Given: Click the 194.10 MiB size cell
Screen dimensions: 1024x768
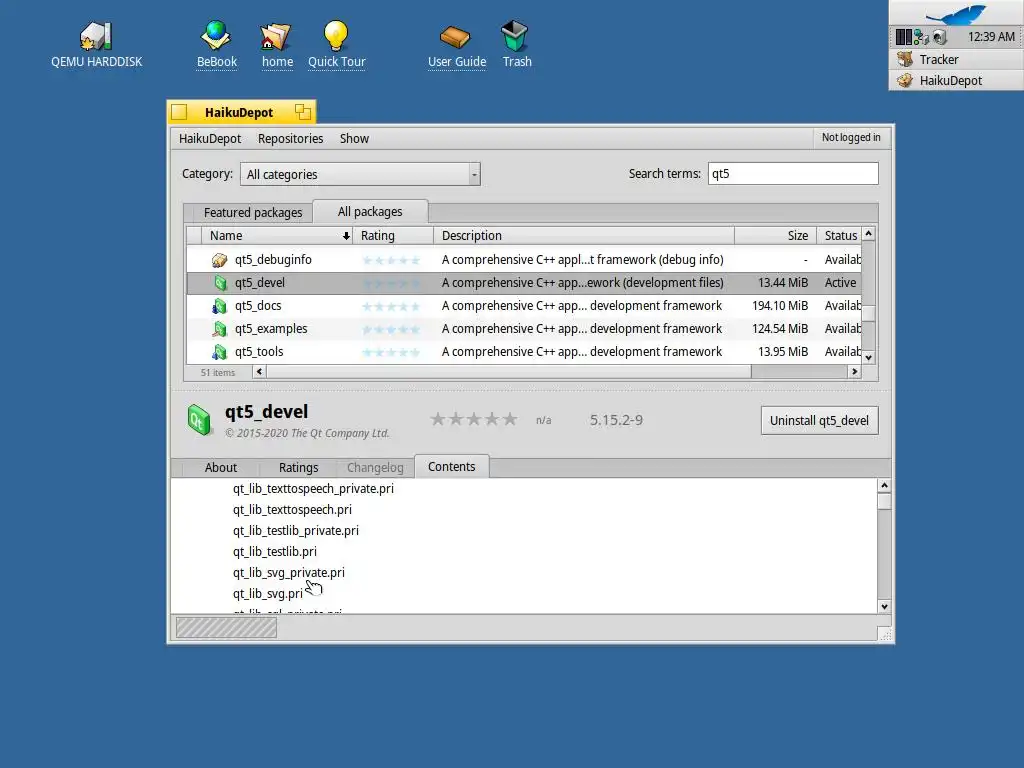Looking at the screenshot, I should point(780,306).
